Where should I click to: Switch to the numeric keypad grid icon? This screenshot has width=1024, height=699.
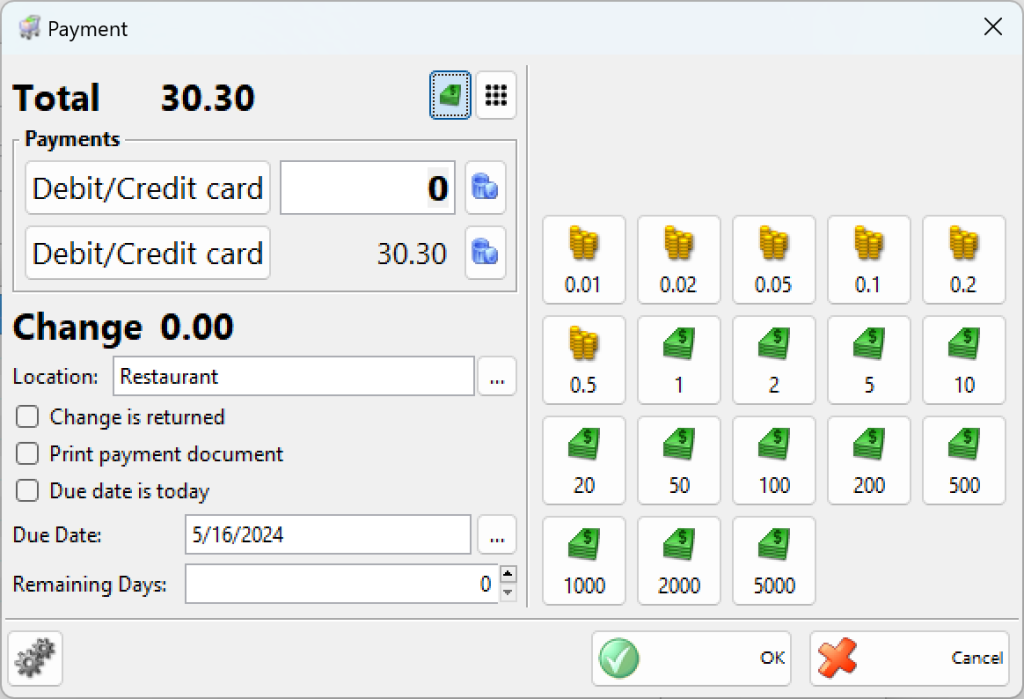[x=496, y=96]
